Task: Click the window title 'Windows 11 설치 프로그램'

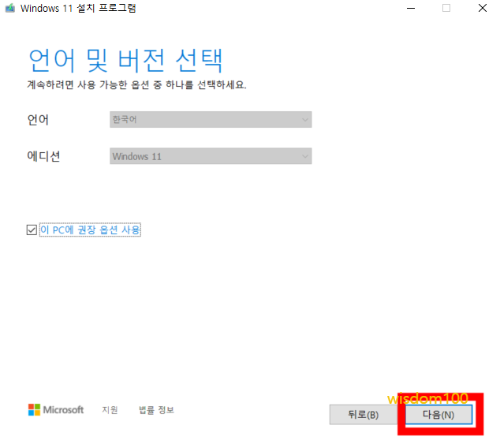Action: coord(78,8)
